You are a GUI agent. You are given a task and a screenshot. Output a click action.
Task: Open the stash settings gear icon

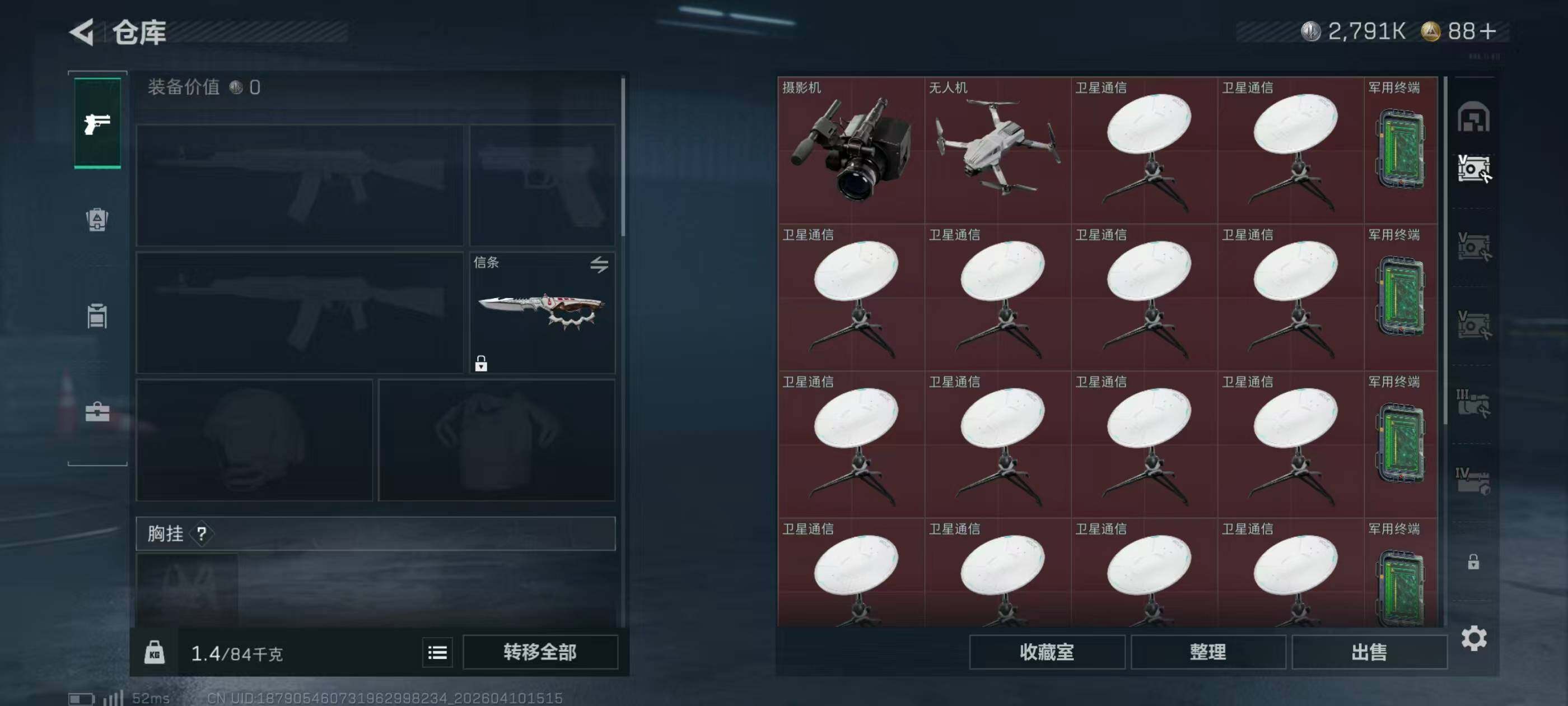point(1474,638)
